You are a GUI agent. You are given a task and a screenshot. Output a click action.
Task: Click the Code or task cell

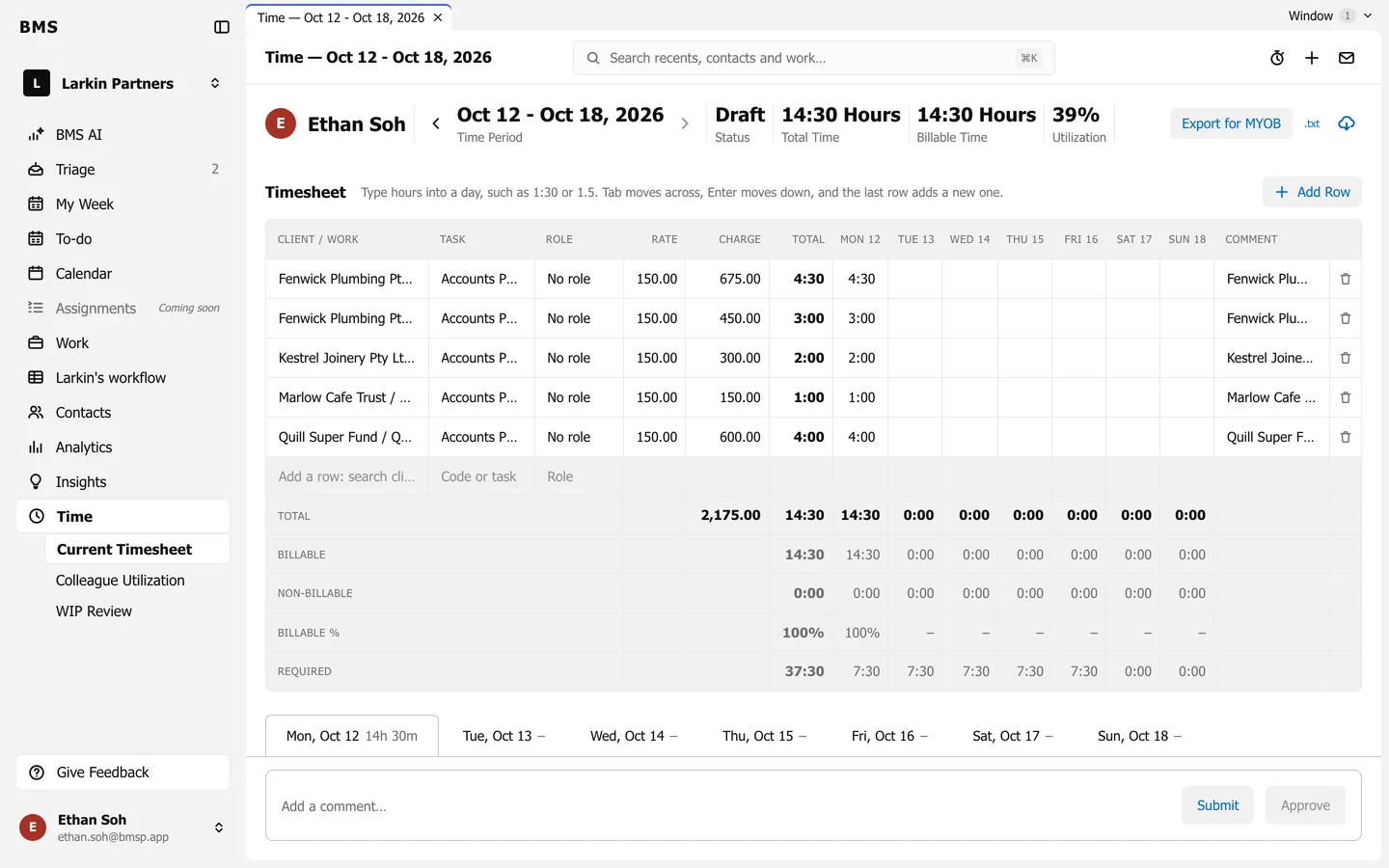481,476
